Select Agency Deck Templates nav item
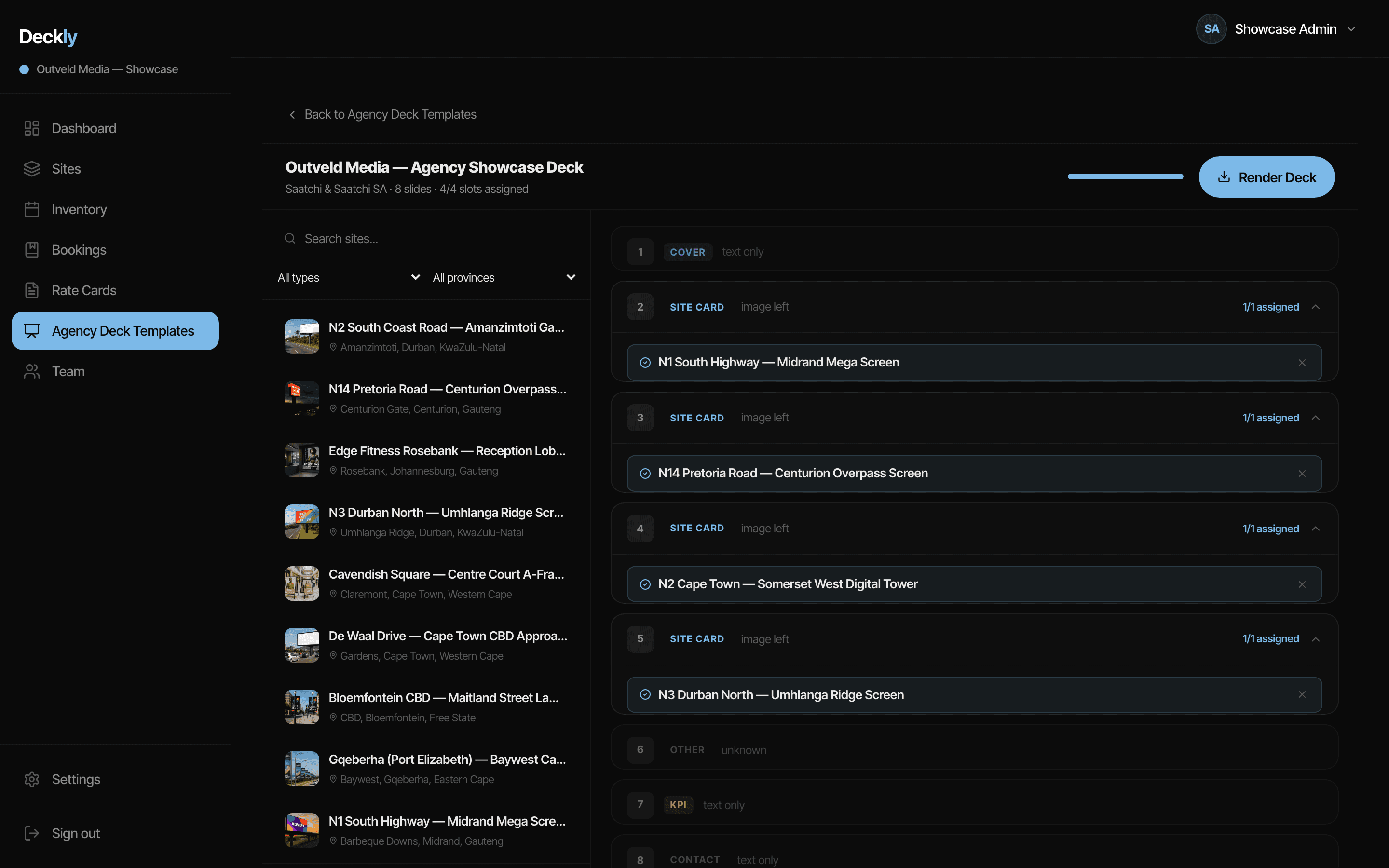 point(115,331)
